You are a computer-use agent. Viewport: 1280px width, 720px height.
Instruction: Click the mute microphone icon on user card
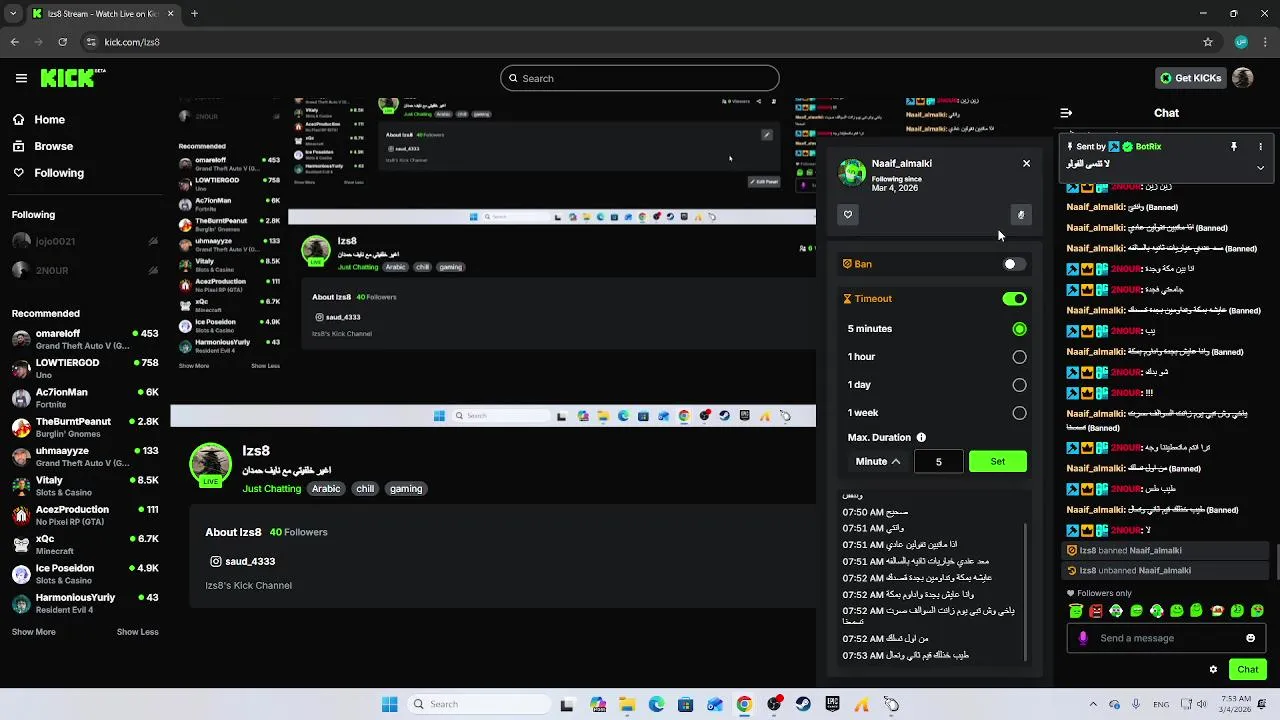coord(1021,215)
